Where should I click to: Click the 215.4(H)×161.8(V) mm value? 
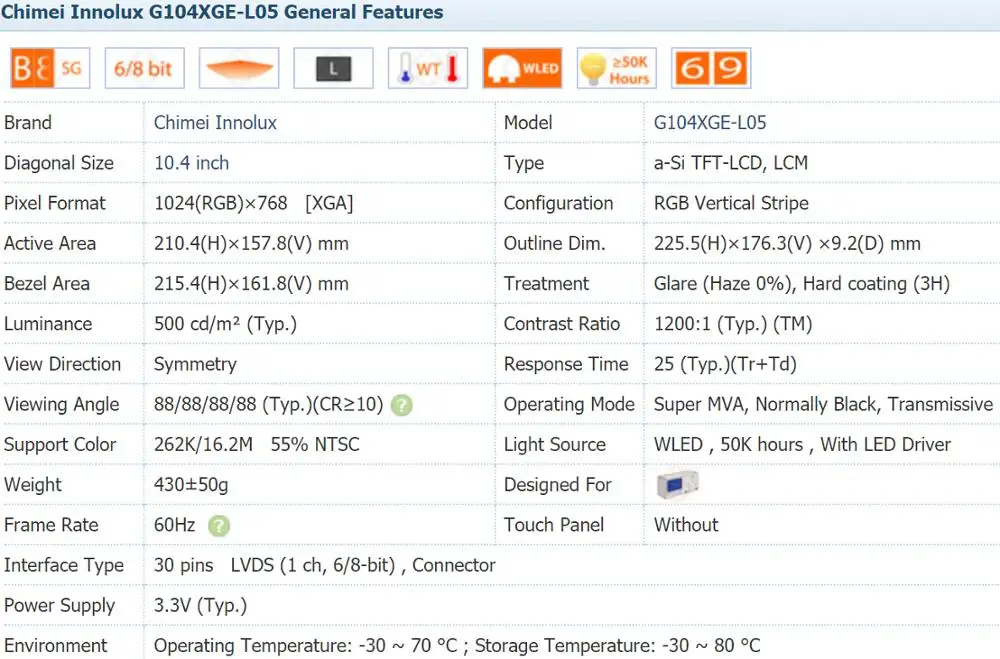click(251, 283)
